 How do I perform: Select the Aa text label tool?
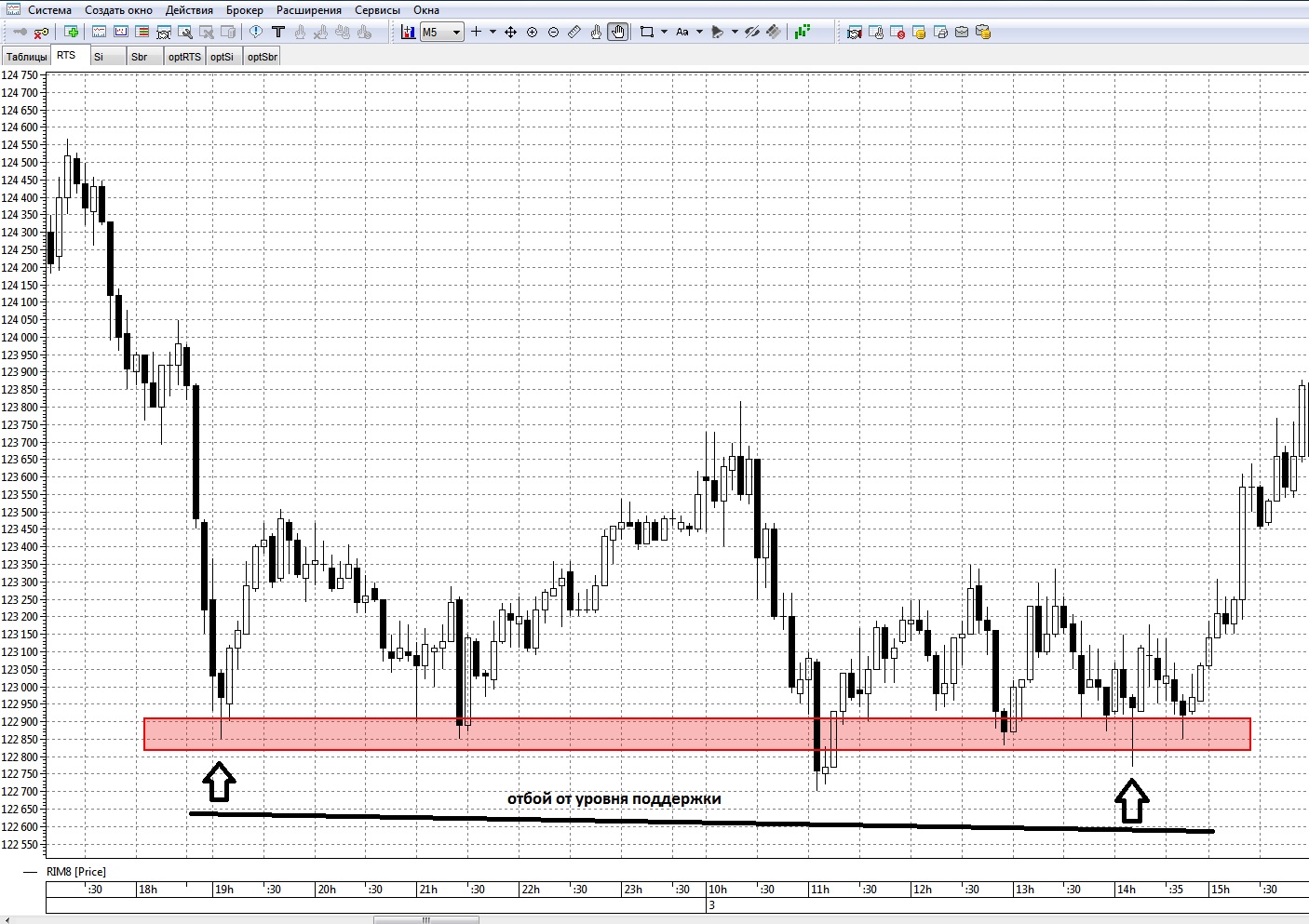click(x=681, y=32)
